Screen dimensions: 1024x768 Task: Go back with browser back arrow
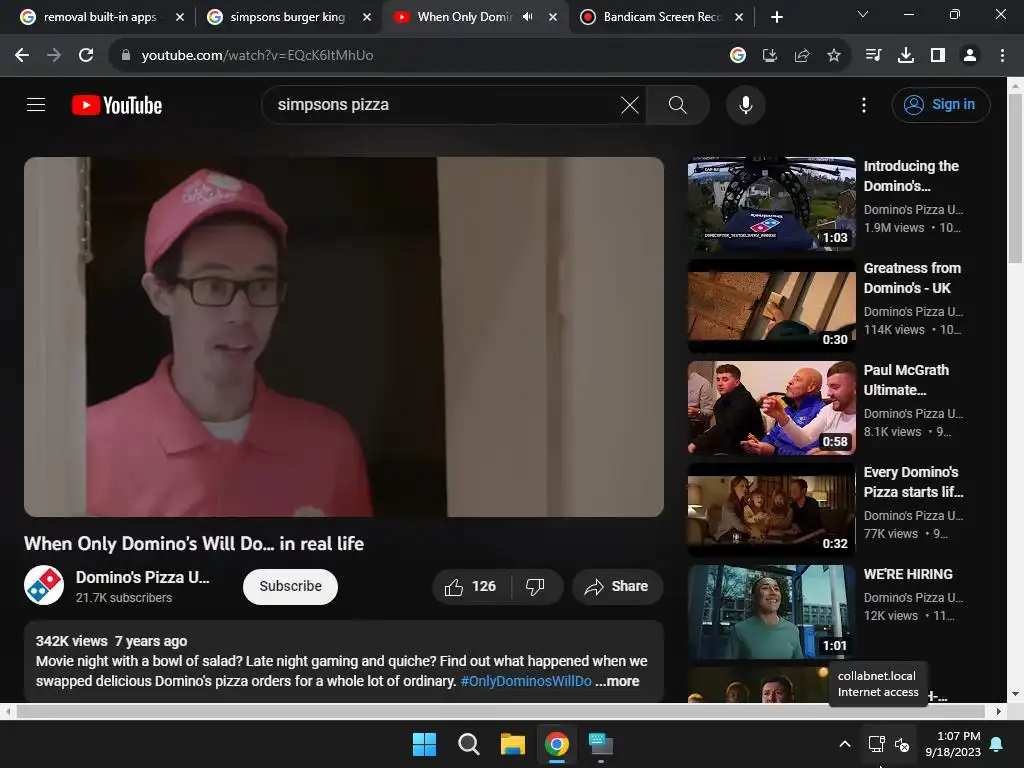(22, 56)
